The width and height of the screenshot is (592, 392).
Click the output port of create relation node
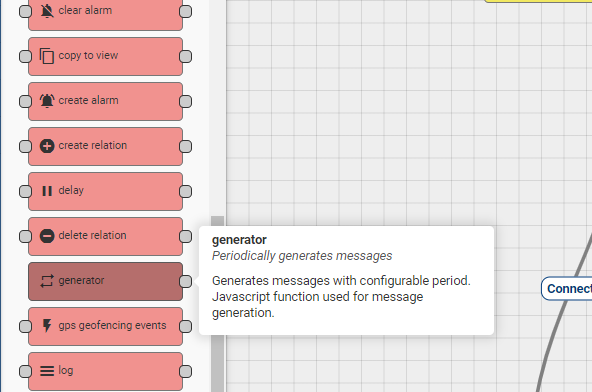click(185, 146)
